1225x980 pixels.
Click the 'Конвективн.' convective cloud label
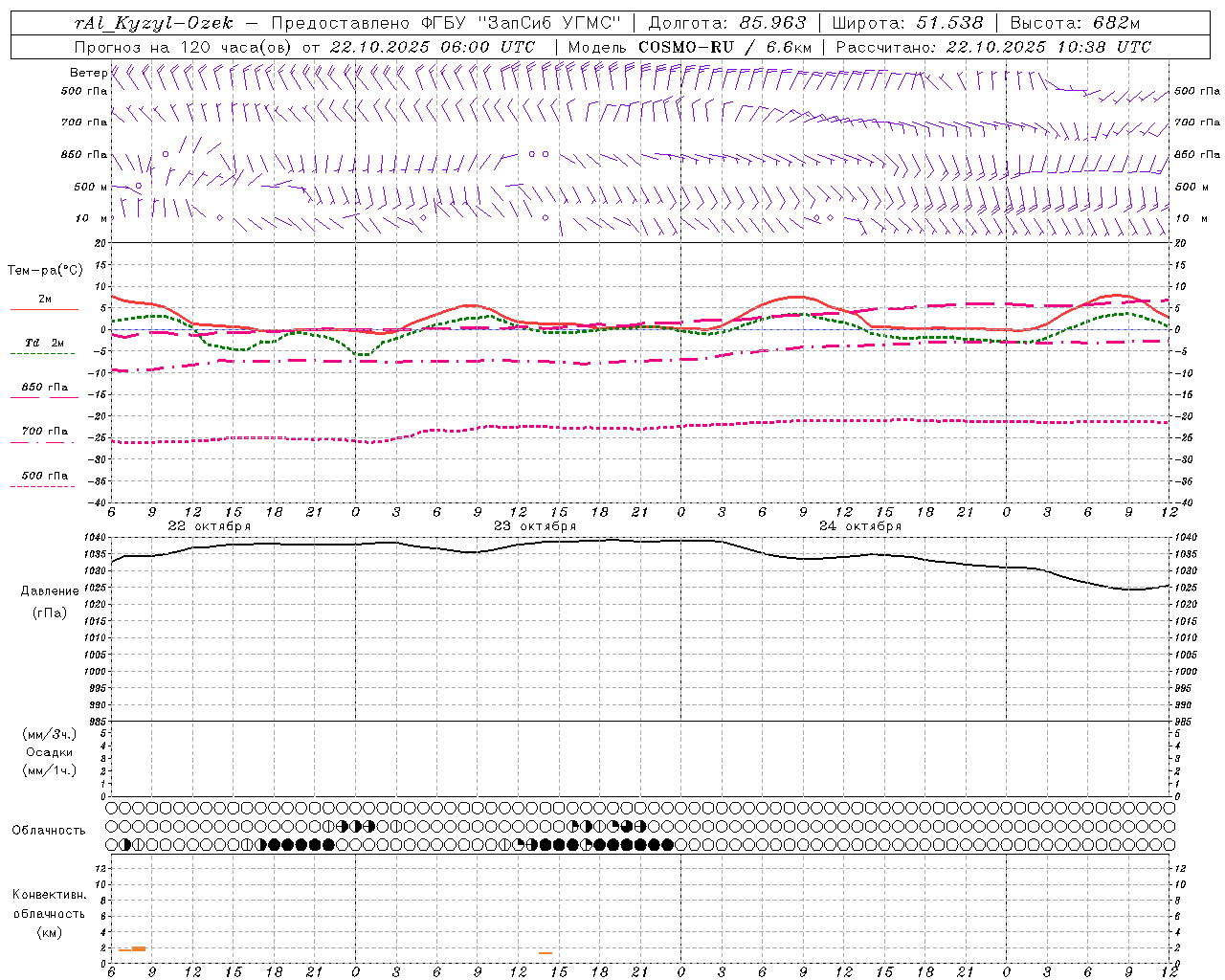click(x=49, y=895)
